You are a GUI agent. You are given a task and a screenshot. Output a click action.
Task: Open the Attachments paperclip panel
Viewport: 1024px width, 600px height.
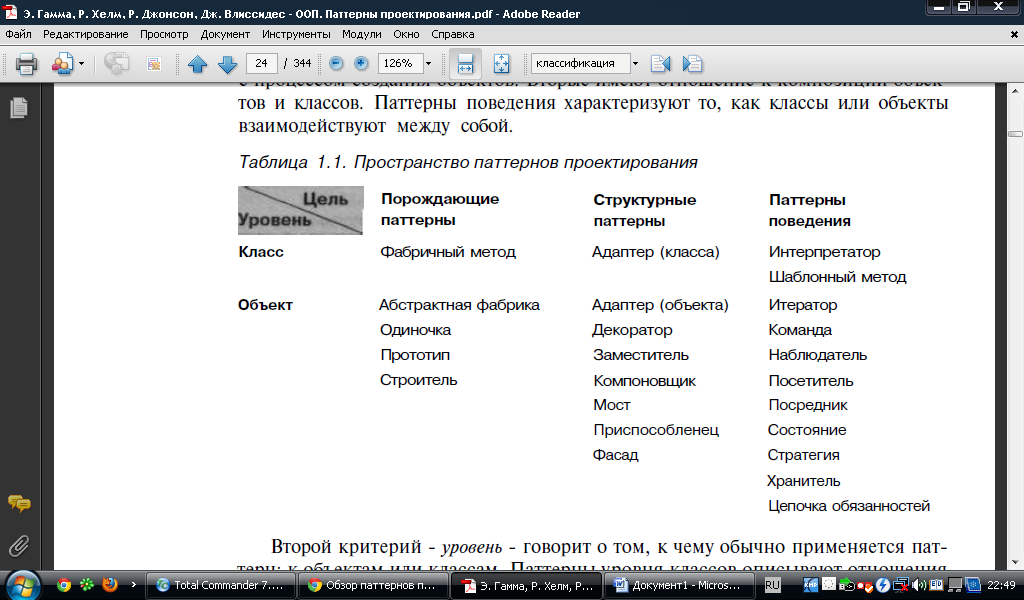(19, 546)
